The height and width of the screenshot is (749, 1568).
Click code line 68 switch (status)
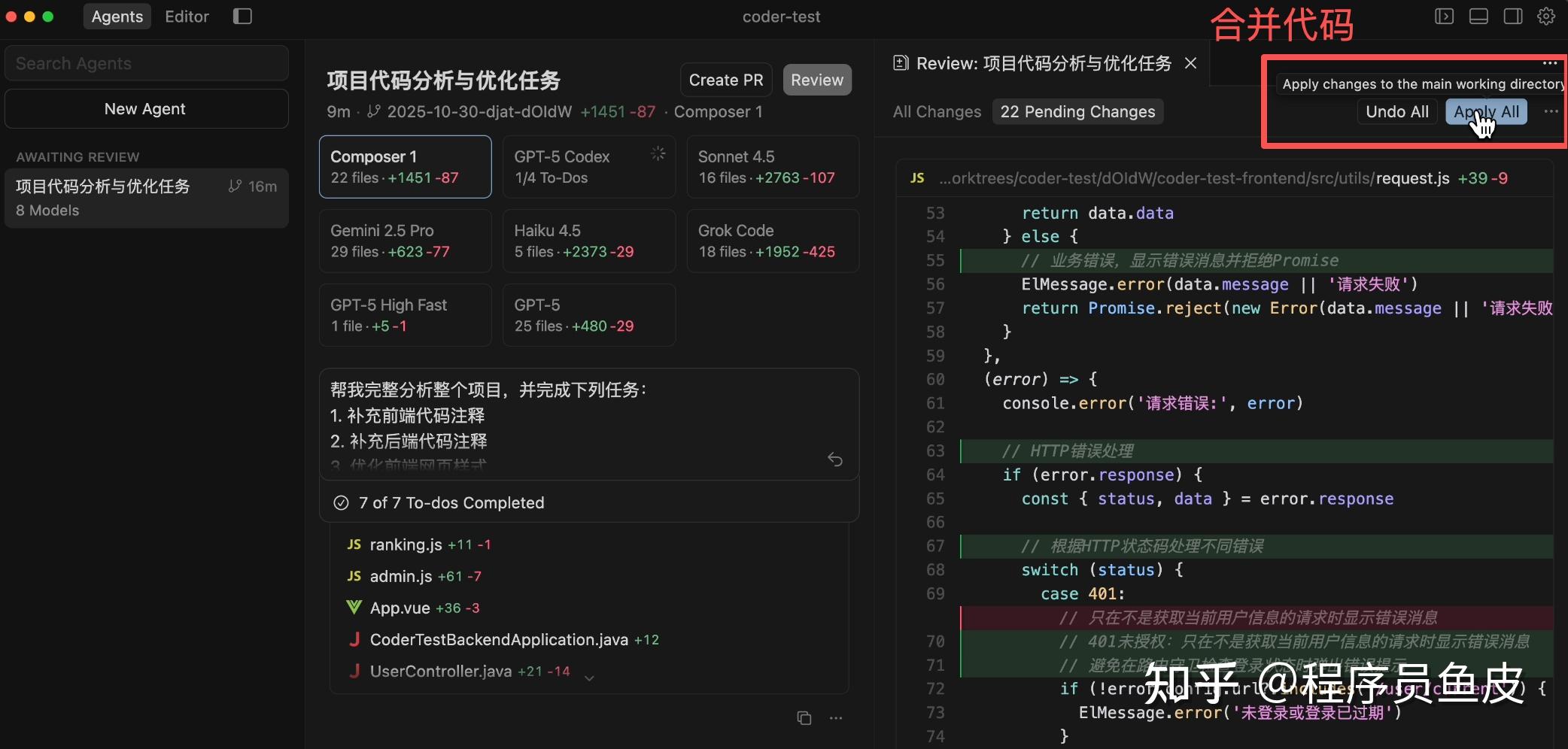[1102, 569]
